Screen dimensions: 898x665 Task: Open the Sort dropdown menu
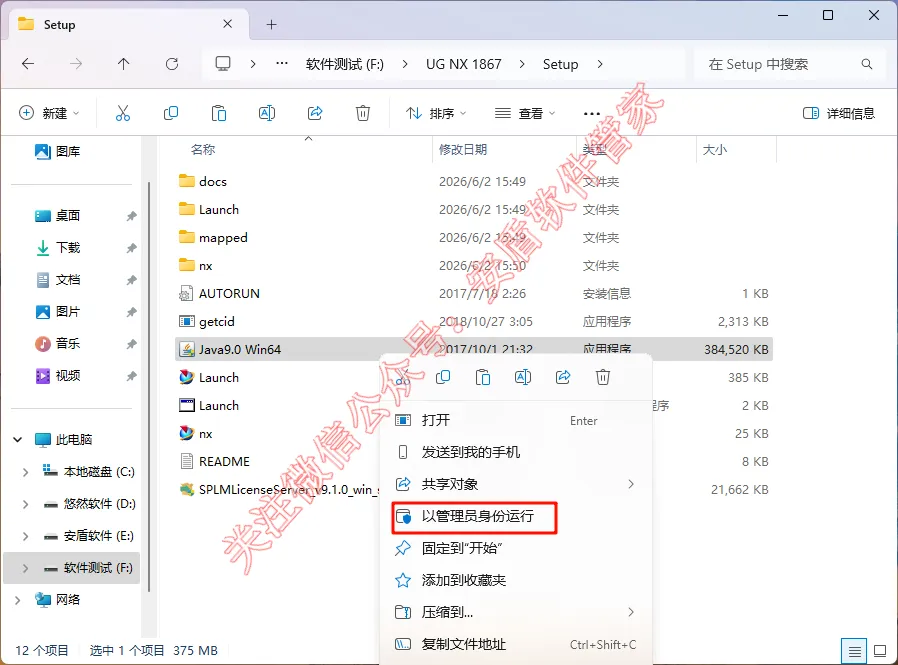point(436,113)
